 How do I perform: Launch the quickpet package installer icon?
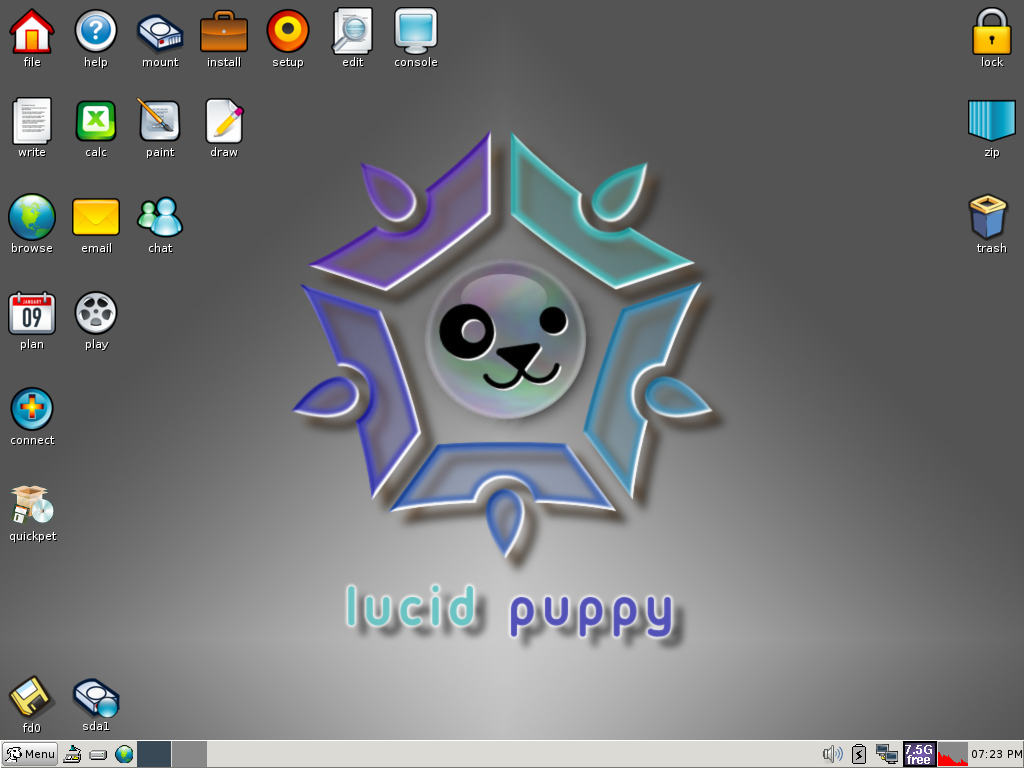(33, 505)
